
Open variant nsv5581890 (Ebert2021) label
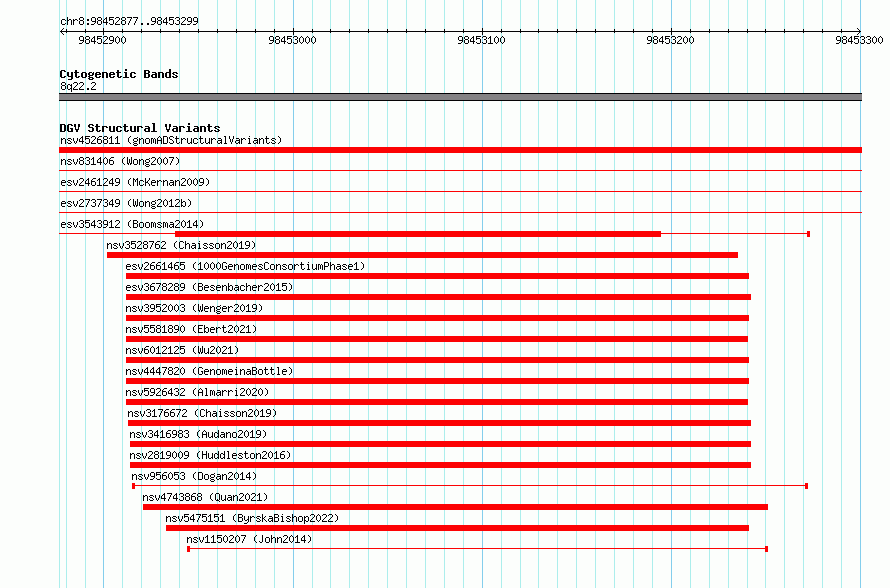click(x=191, y=329)
